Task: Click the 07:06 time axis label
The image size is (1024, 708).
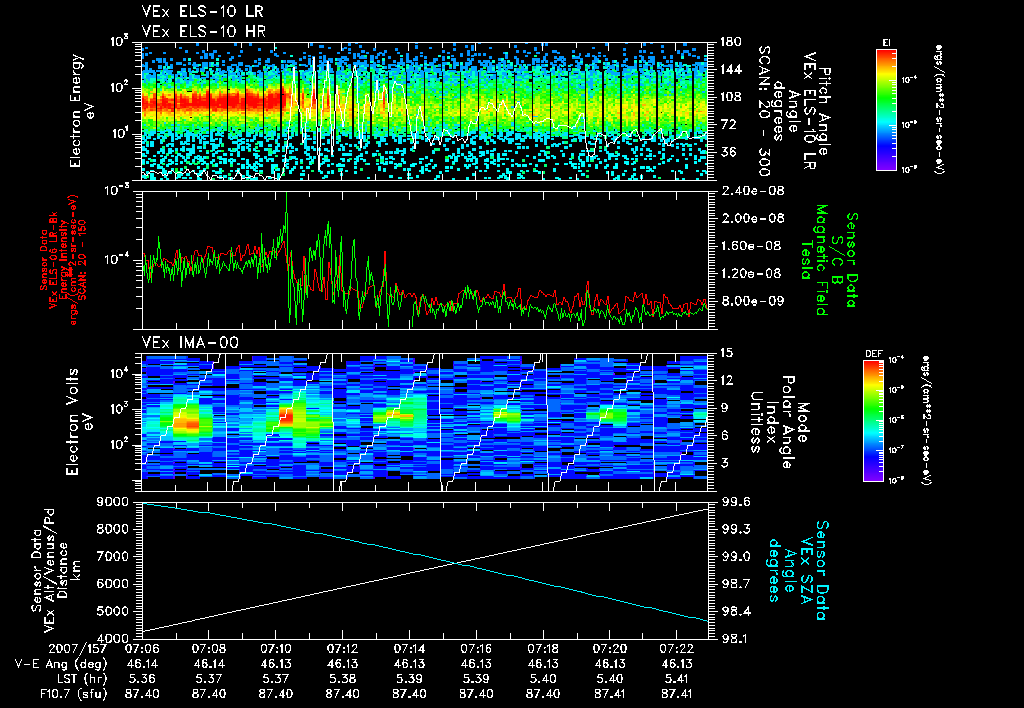Action: tap(142, 649)
